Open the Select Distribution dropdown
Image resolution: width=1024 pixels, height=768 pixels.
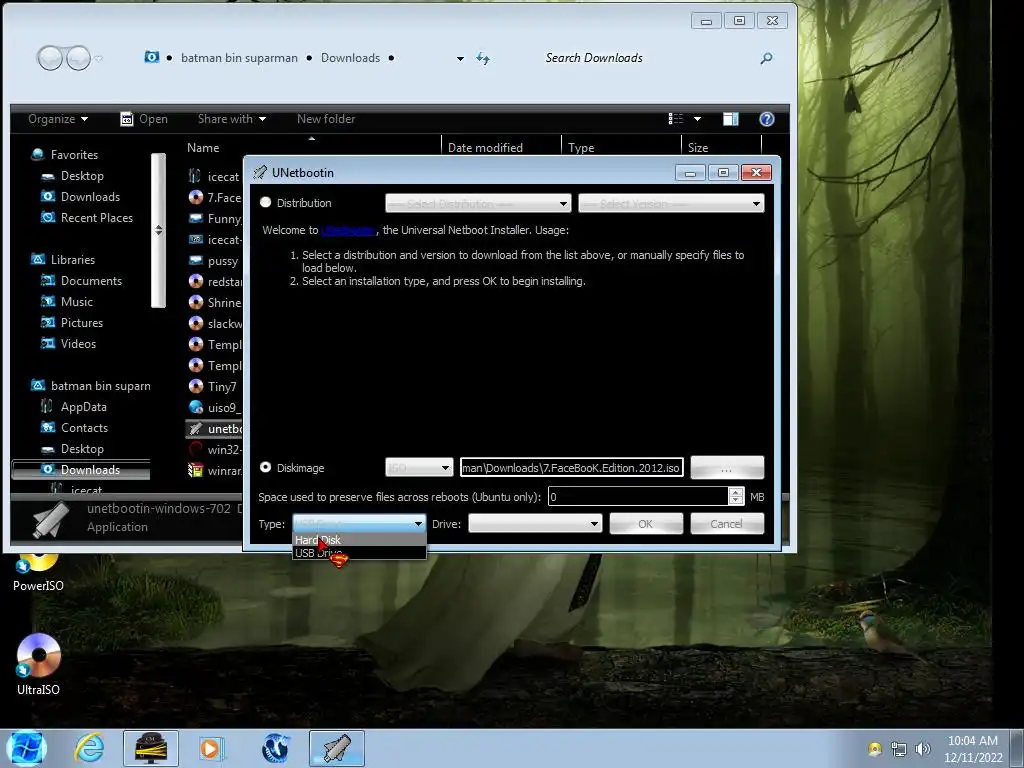[x=478, y=203]
